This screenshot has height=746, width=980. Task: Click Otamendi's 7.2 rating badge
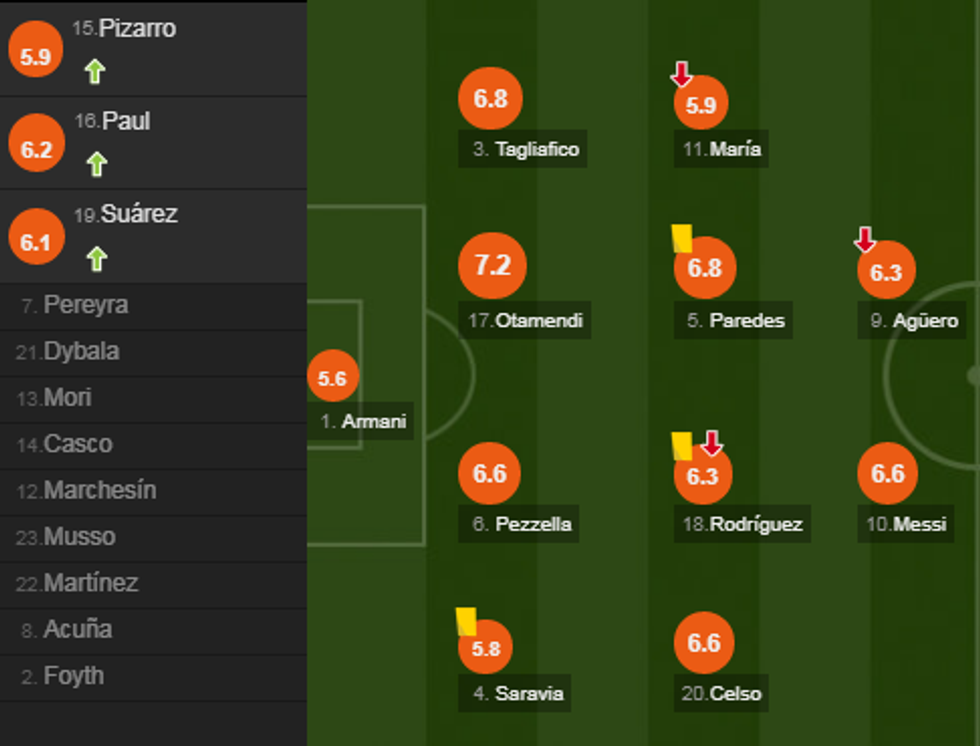point(492,266)
